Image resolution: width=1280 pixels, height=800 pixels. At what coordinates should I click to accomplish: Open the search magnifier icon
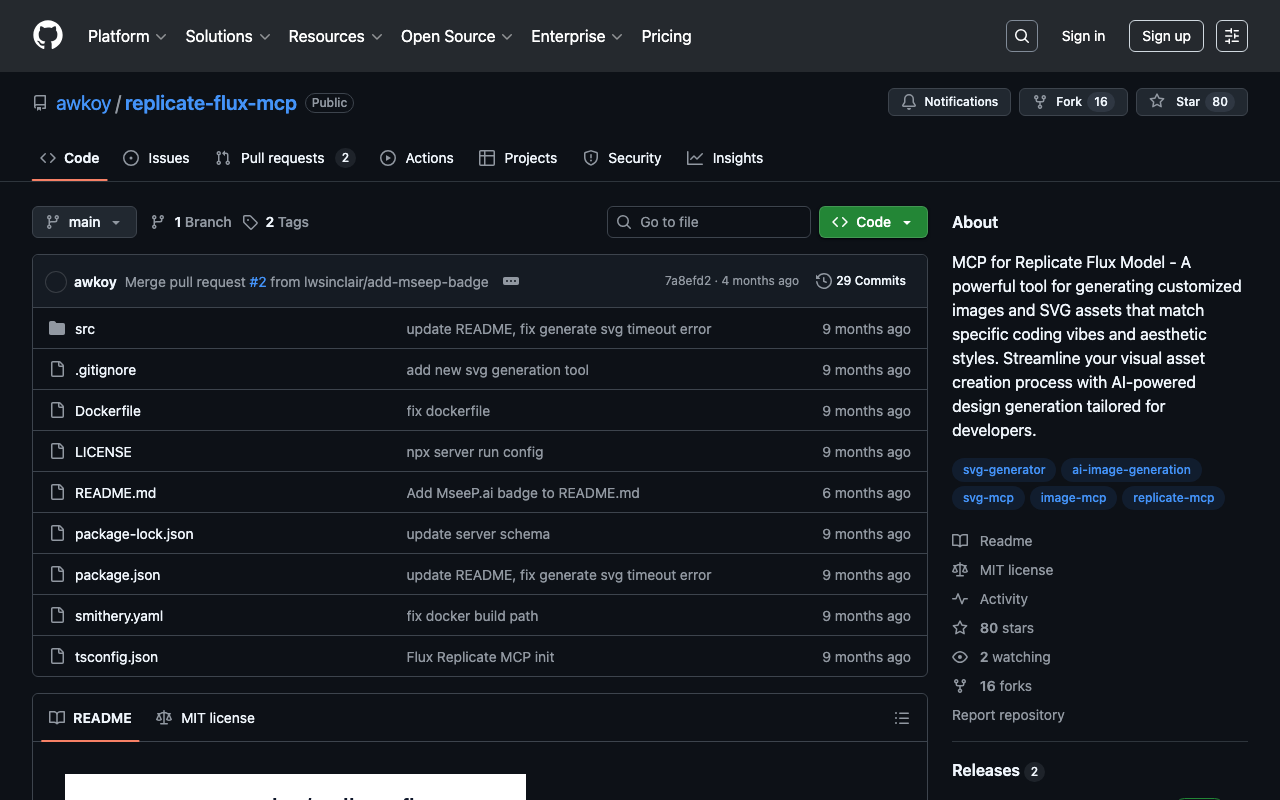[1021, 36]
